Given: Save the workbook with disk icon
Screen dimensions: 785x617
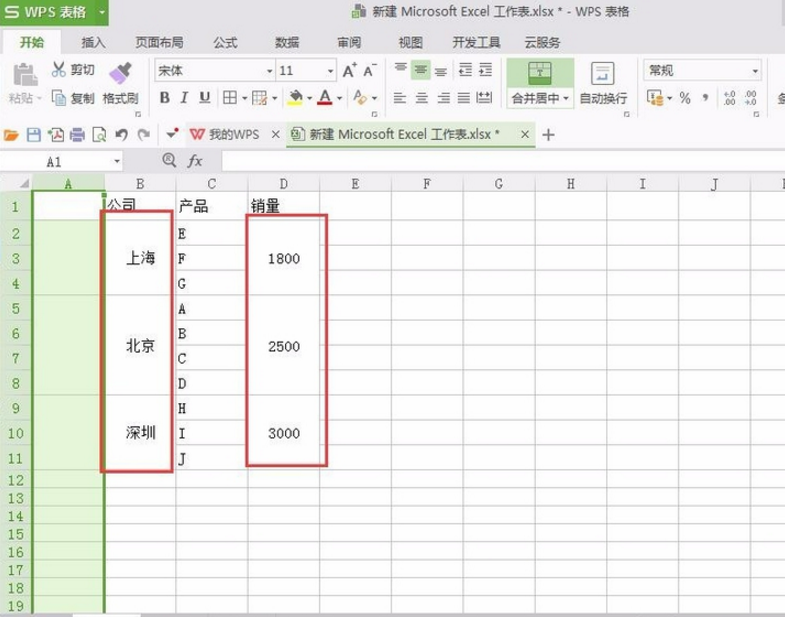Looking at the screenshot, I should click(x=34, y=135).
